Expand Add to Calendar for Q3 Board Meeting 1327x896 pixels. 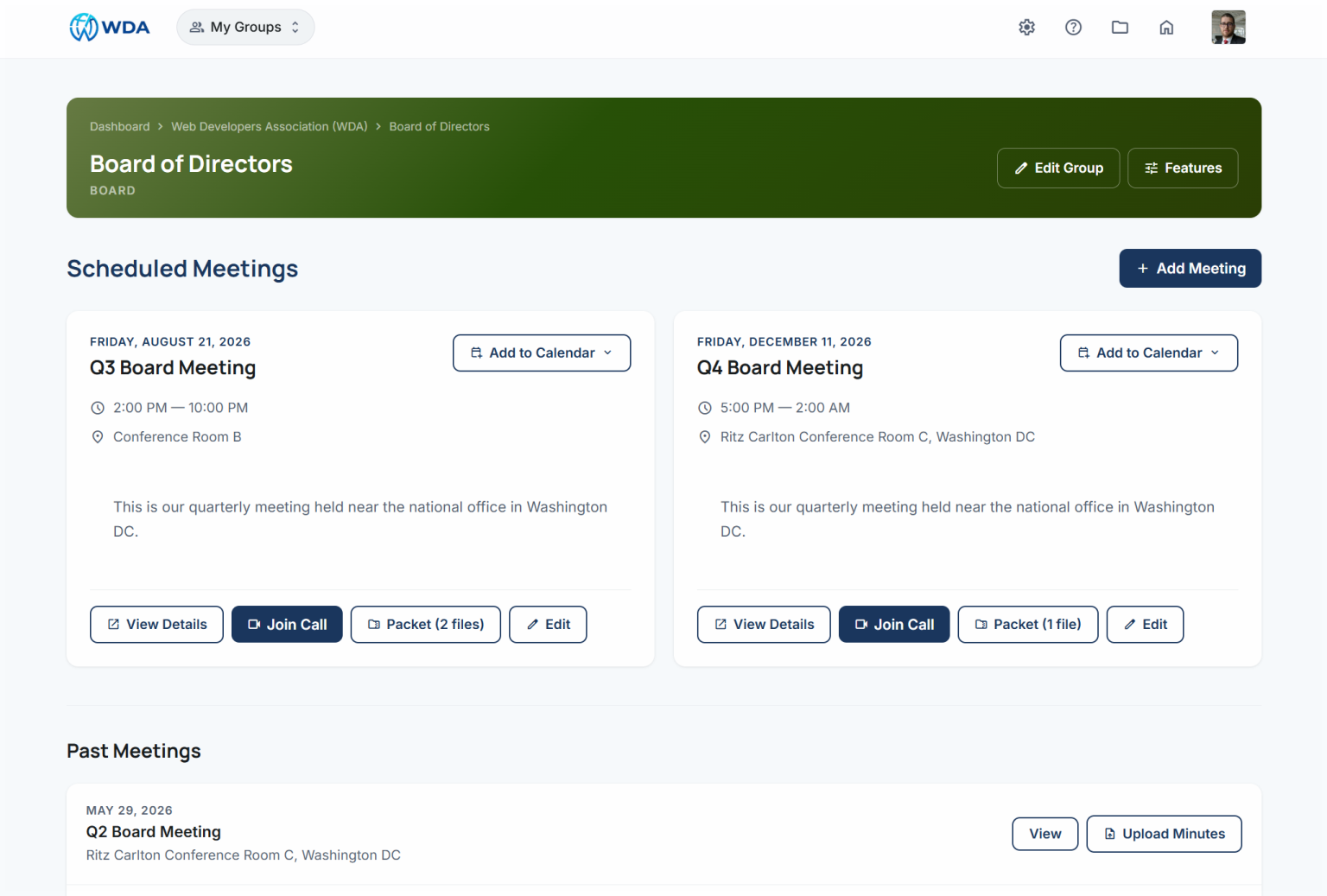542,353
